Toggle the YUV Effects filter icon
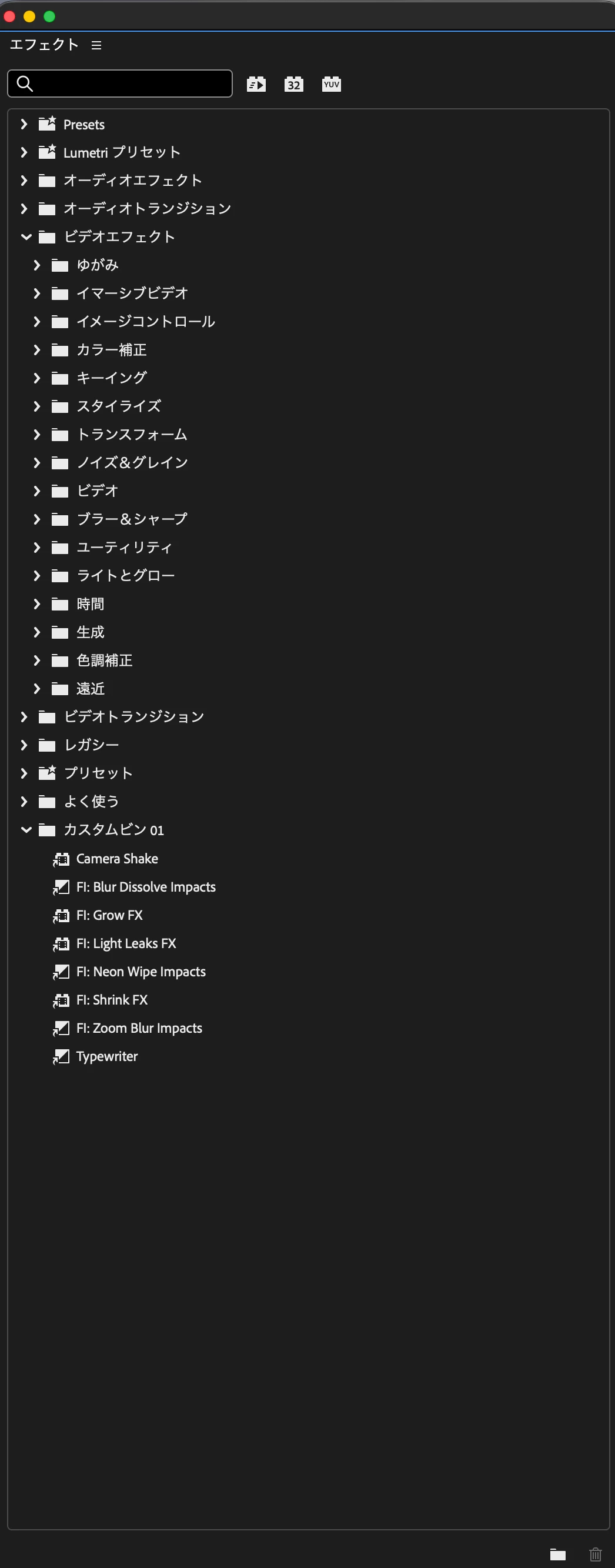The height and width of the screenshot is (1568, 615). tap(332, 84)
